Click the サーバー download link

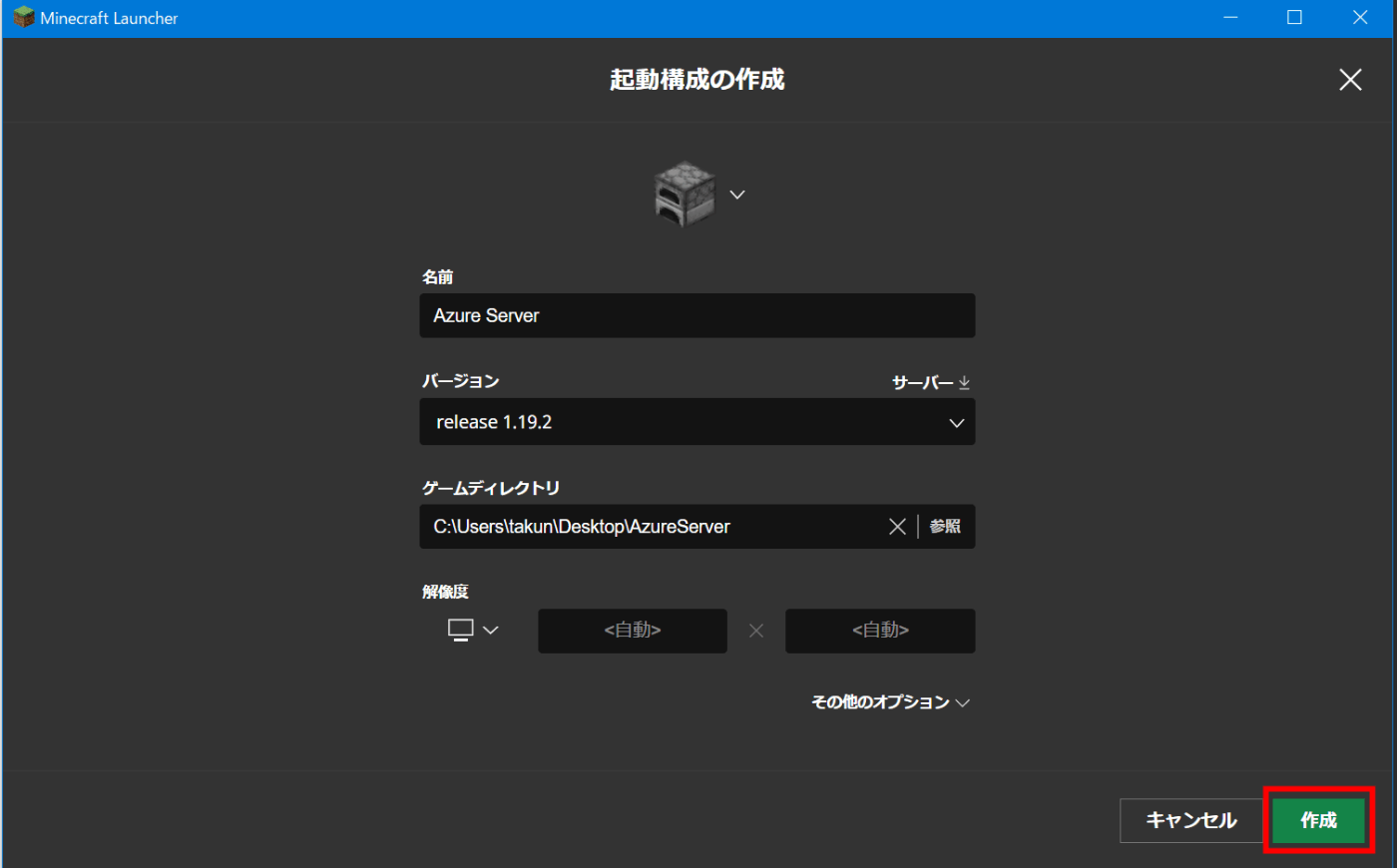coord(931,382)
